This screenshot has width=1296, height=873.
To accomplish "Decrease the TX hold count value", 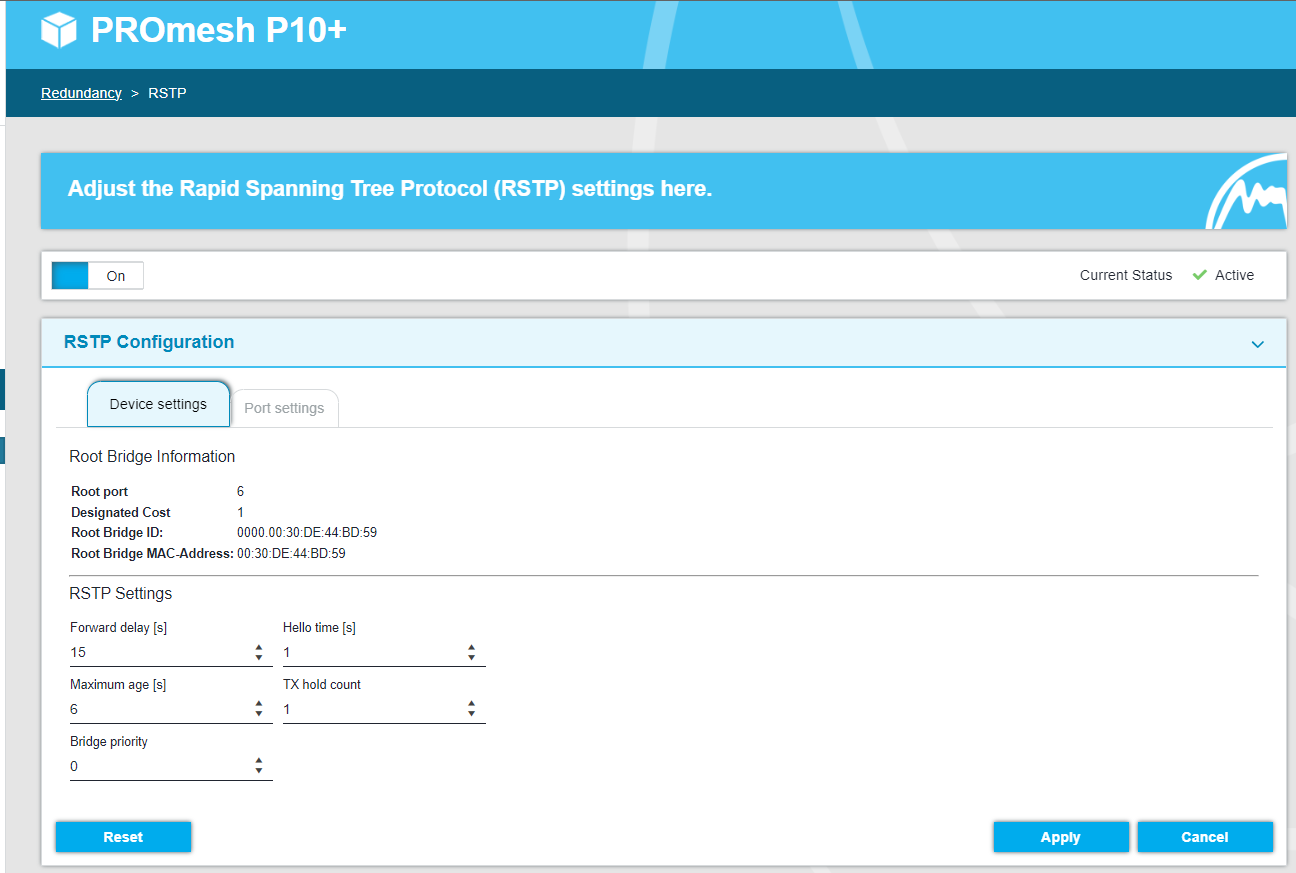I will (x=472, y=715).
